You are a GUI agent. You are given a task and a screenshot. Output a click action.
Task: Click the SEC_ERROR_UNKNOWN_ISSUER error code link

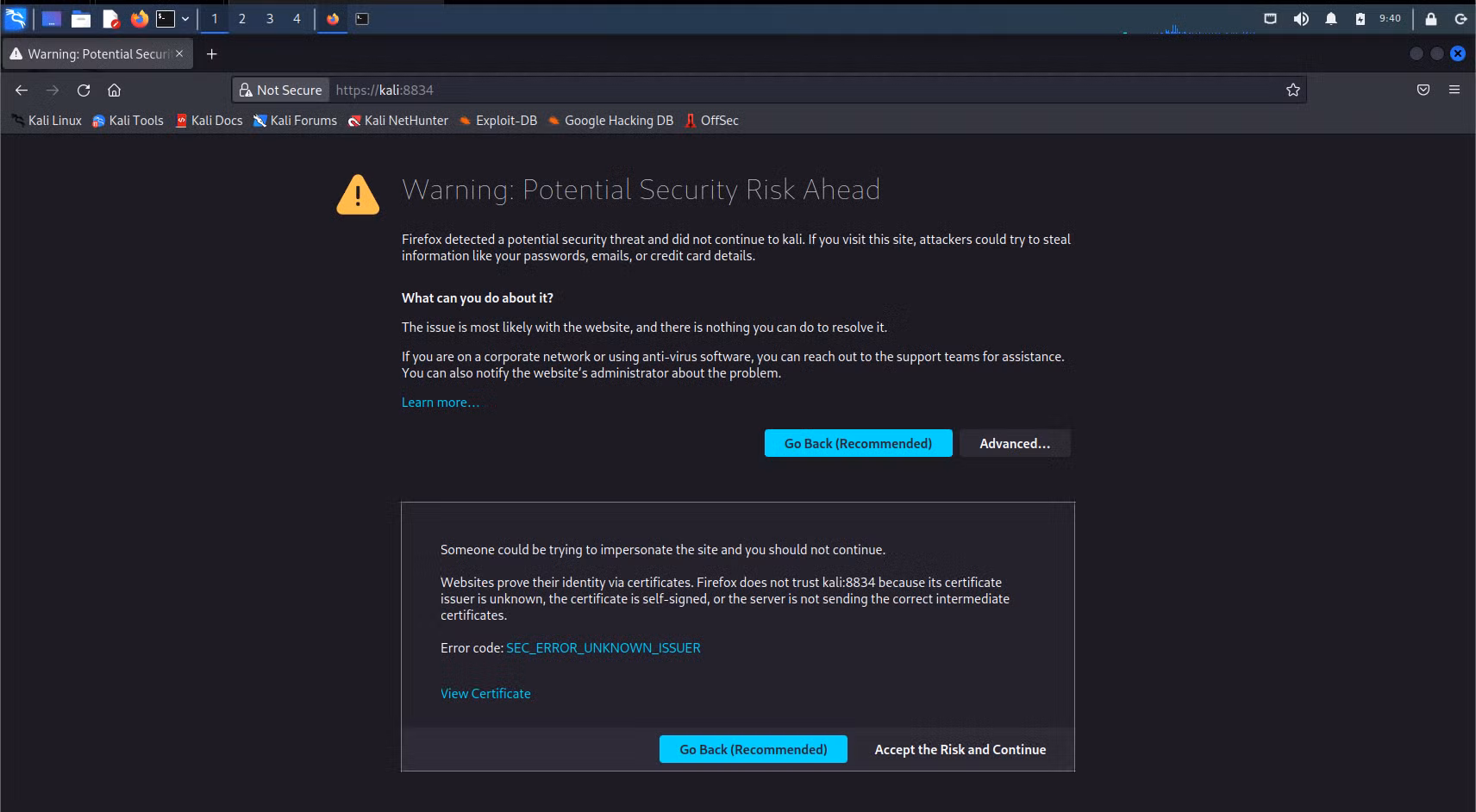point(604,648)
